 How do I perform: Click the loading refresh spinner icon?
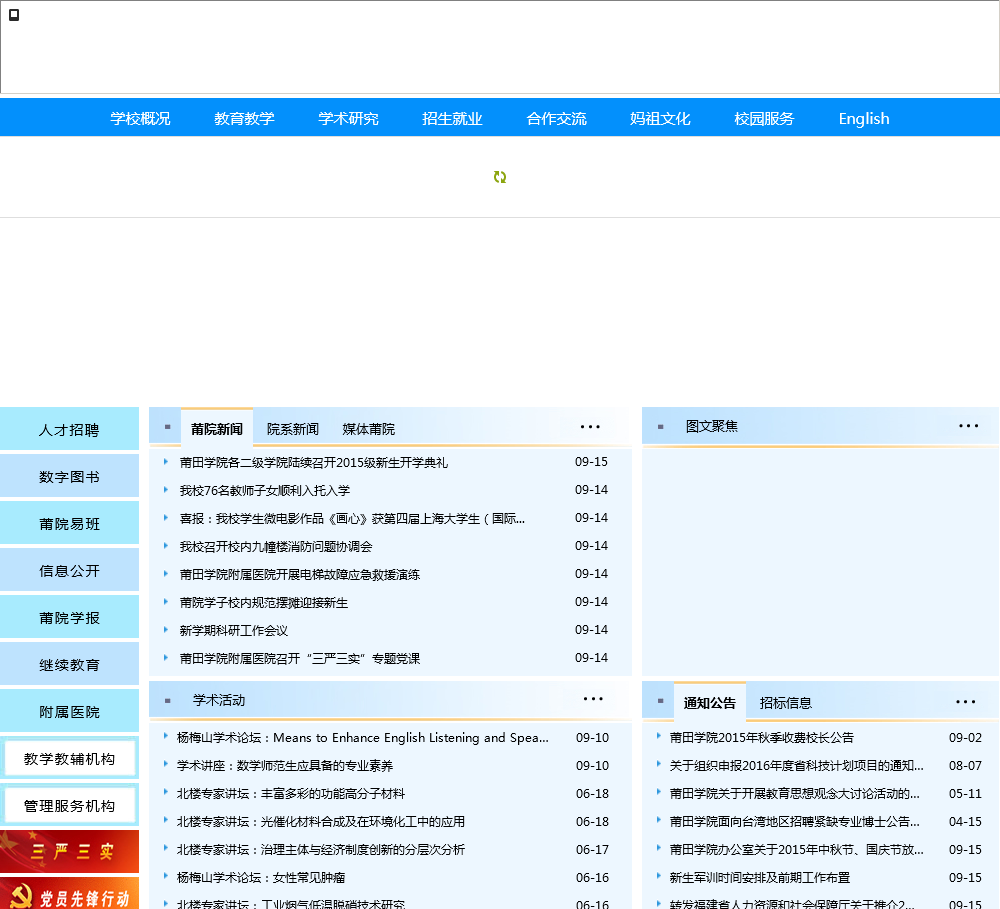coord(500,177)
